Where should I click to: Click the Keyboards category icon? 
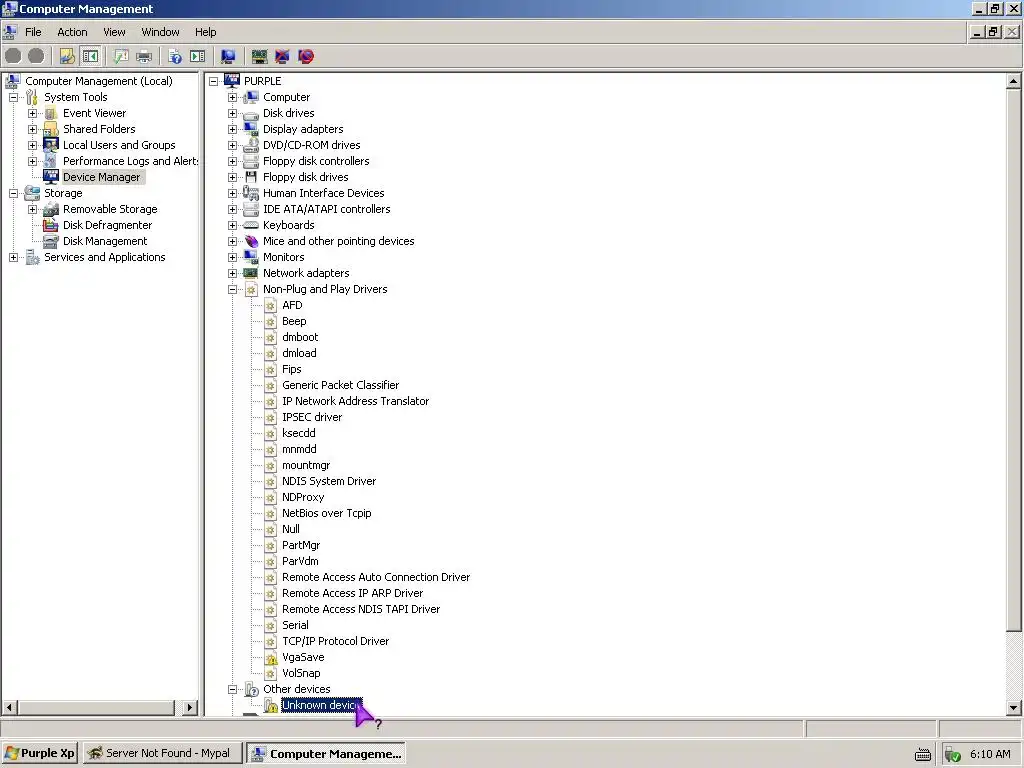click(251, 225)
